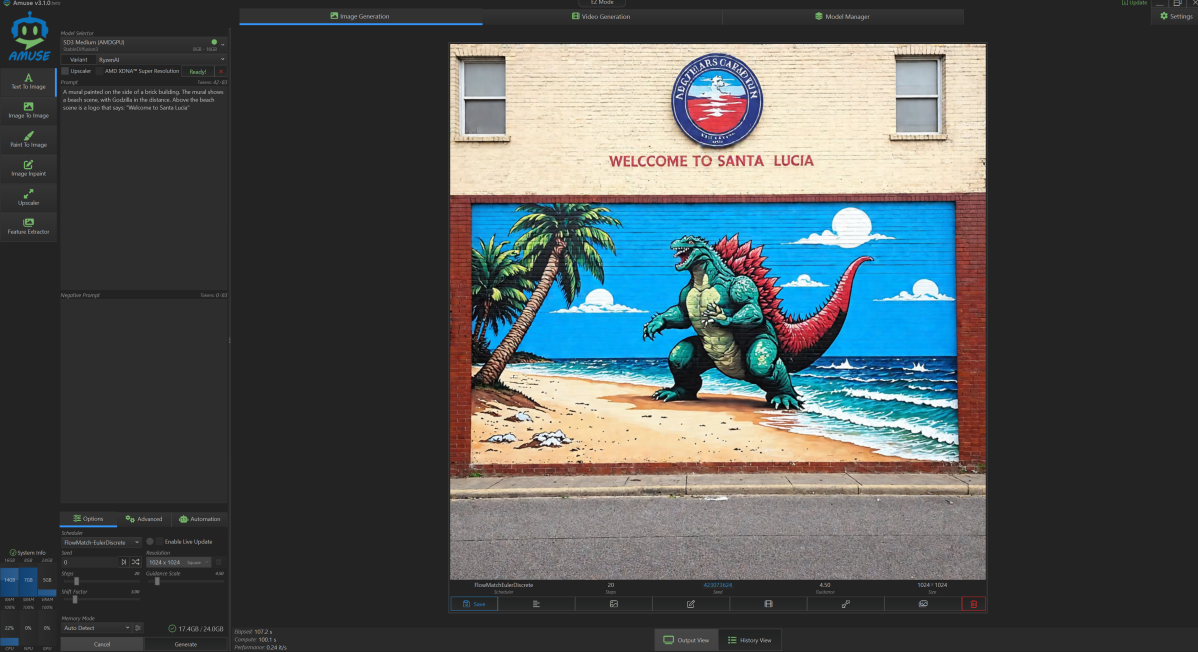The height and width of the screenshot is (652, 1198).
Task: Send the result to video with film icon
Action: click(768, 604)
